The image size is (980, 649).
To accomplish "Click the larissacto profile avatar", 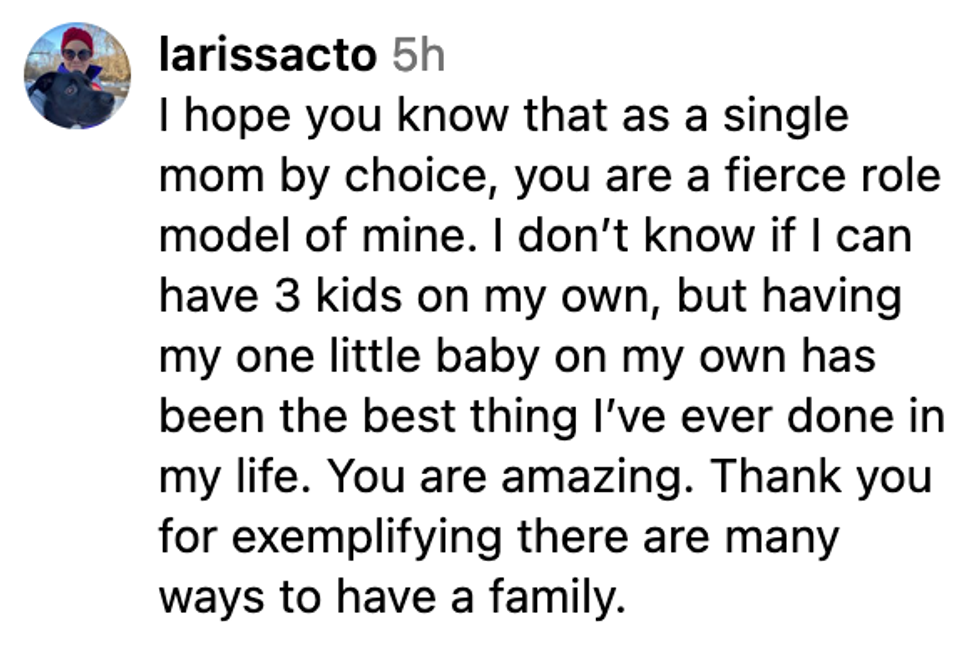I will tap(78, 76).
